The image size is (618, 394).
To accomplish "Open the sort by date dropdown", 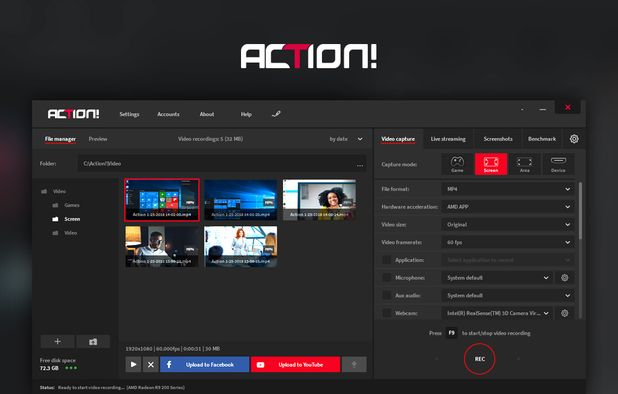I will coord(346,139).
